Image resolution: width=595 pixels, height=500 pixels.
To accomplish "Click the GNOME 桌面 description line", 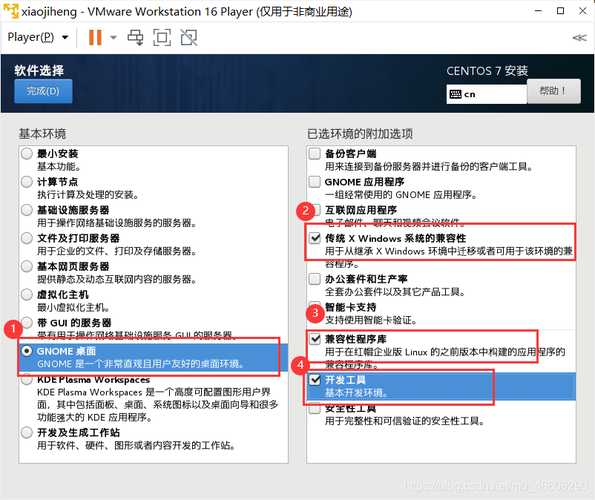I will 141,364.
